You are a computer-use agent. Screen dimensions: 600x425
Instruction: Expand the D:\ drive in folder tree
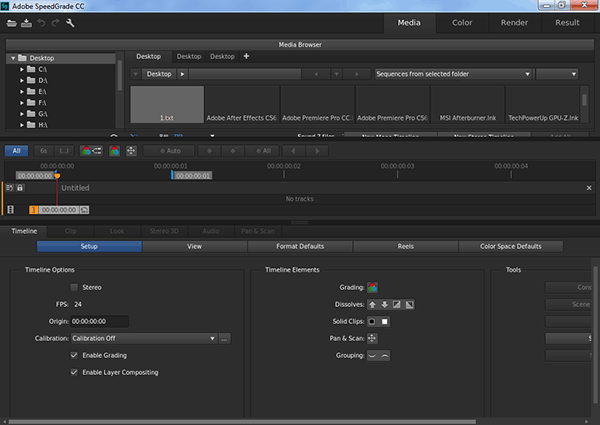tap(22, 80)
